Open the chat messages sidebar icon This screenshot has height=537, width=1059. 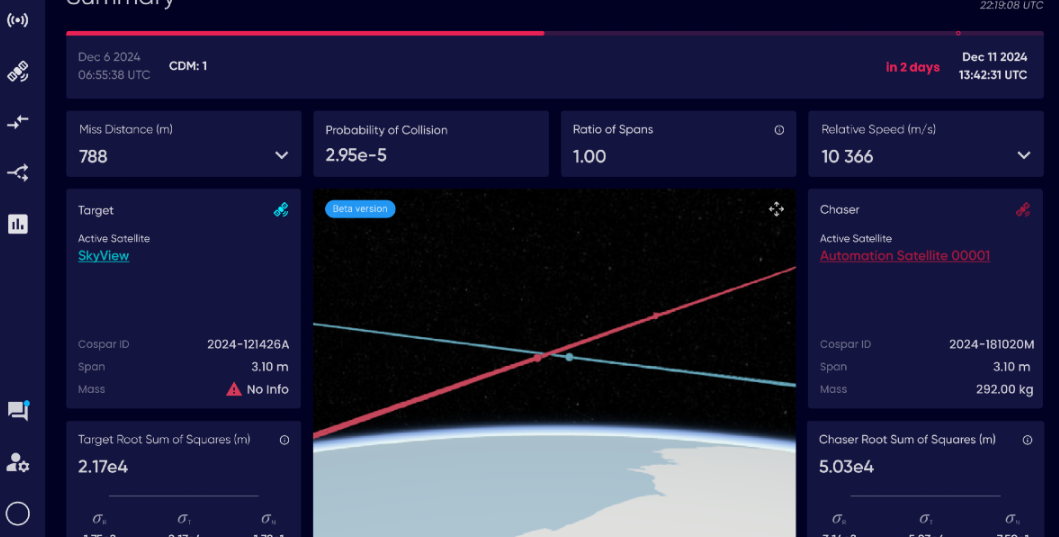[18, 410]
